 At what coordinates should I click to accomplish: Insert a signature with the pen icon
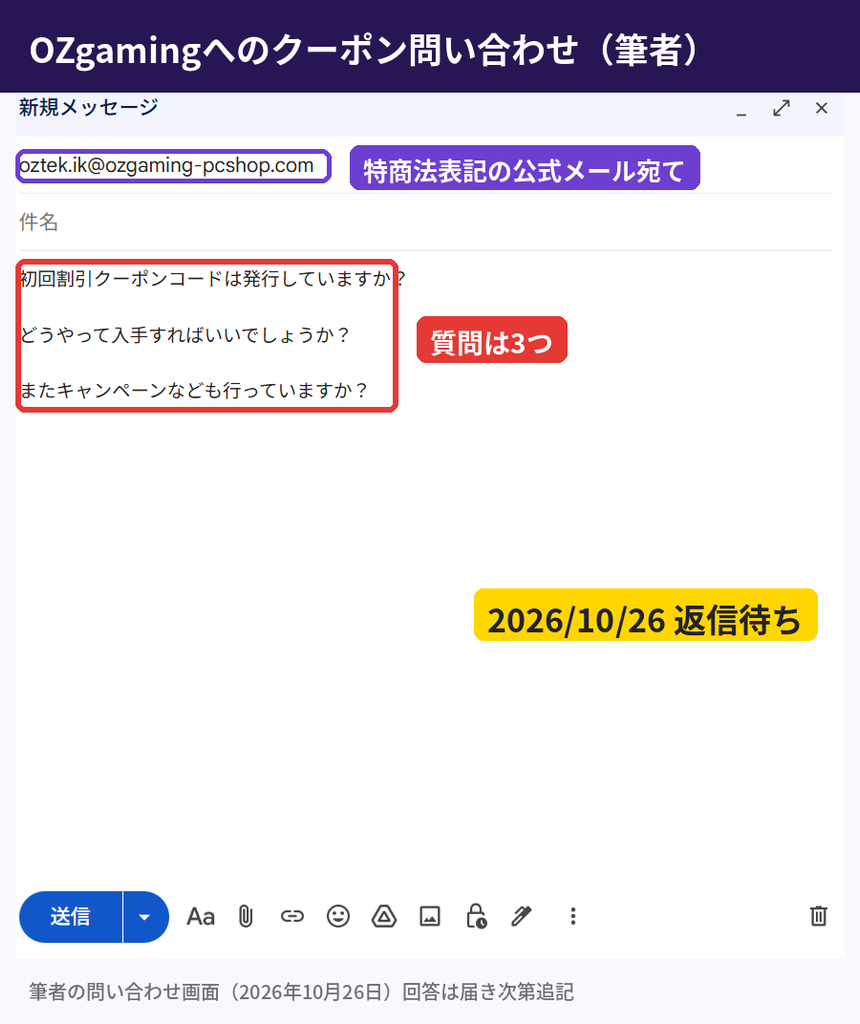(521, 916)
